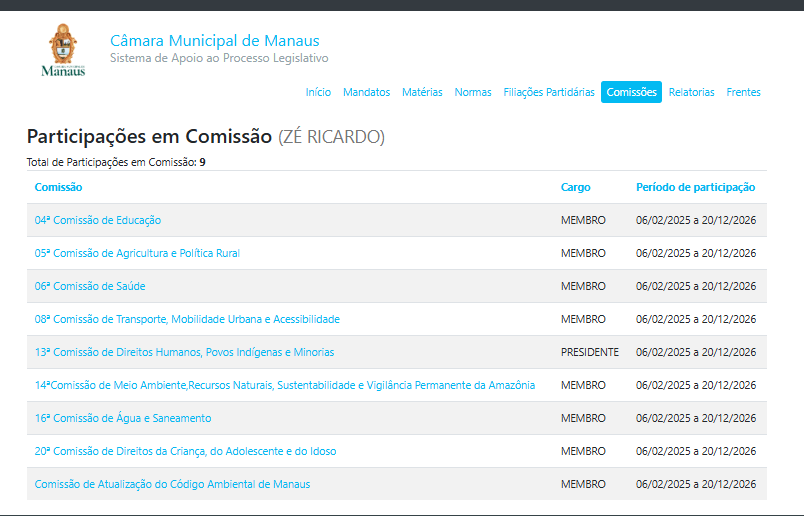Open 20ª Comissão de Direitos da Criança link
Image resolution: width=804 pixels, height=516 pixels.
click(x=185, y=451)
